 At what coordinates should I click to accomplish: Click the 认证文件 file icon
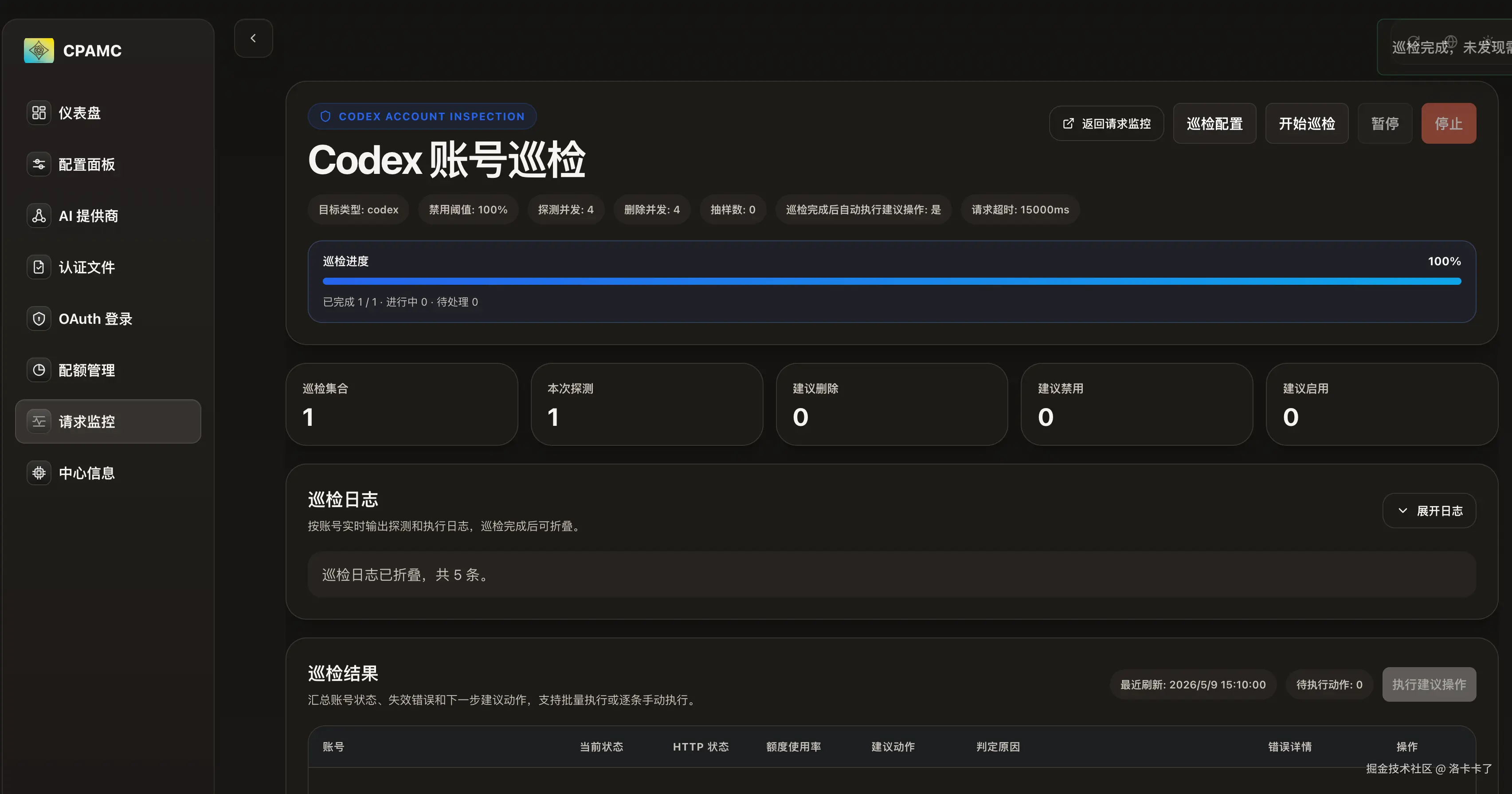click(39, 267)
